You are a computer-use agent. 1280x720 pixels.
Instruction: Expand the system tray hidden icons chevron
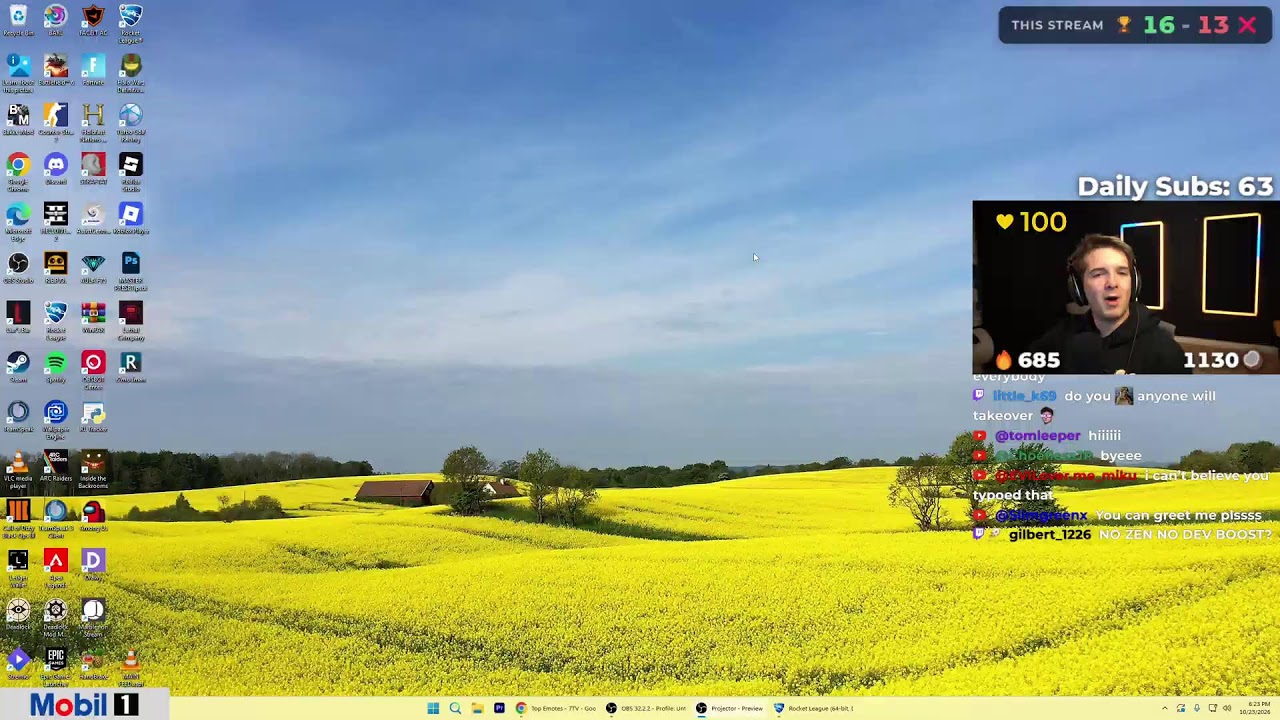tap(1164, 708)
